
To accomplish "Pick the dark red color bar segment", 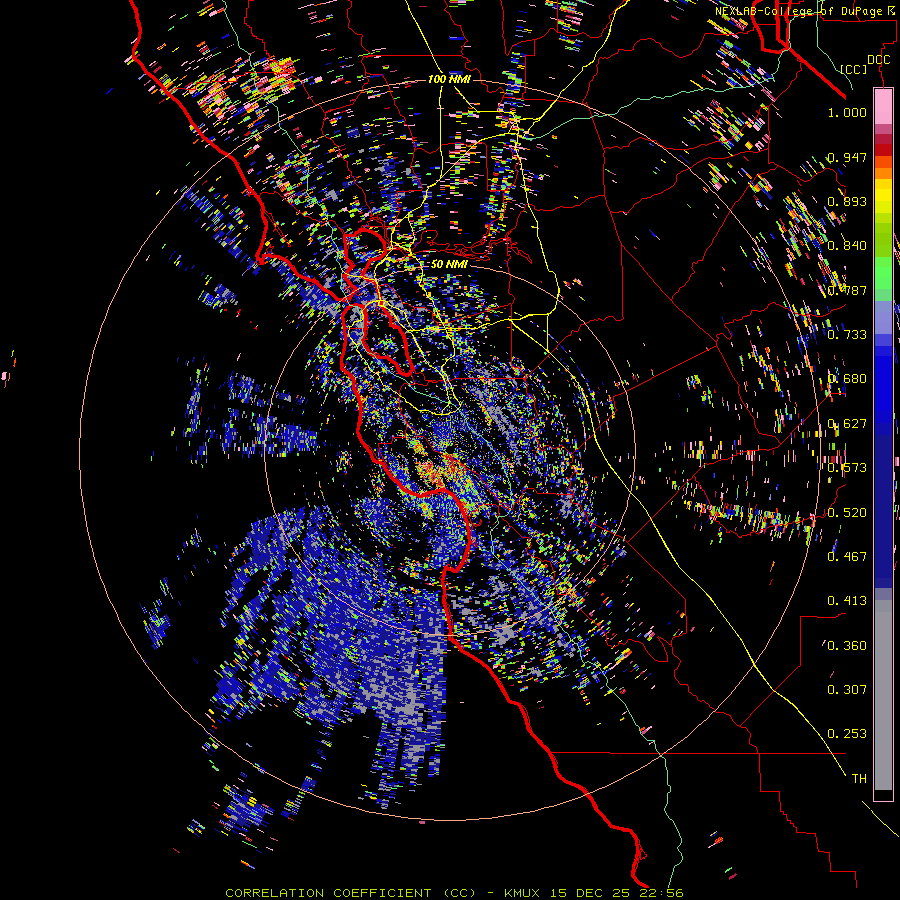I will point(883,150).
